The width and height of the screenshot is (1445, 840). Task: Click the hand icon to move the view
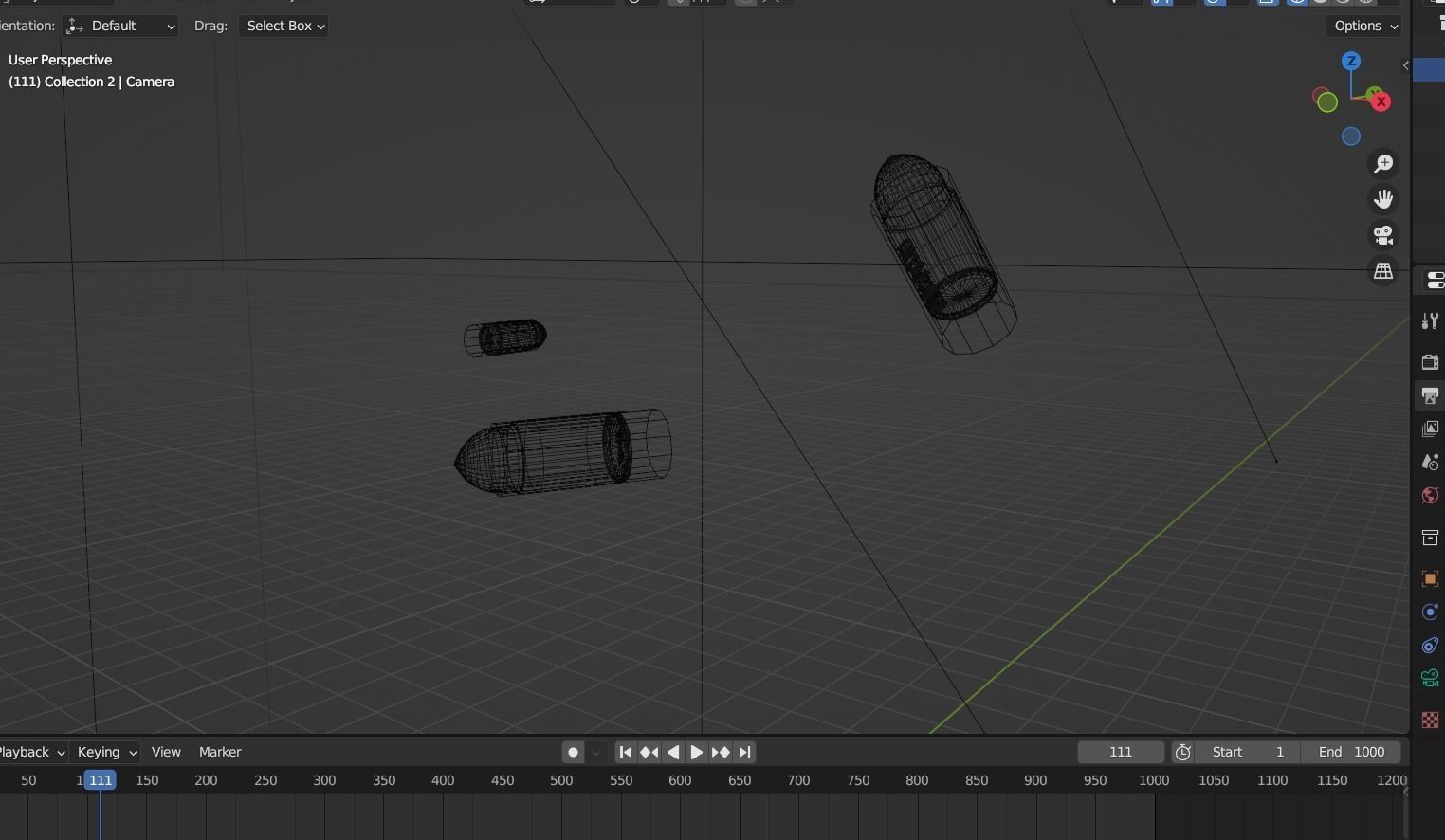(1383, 199)
